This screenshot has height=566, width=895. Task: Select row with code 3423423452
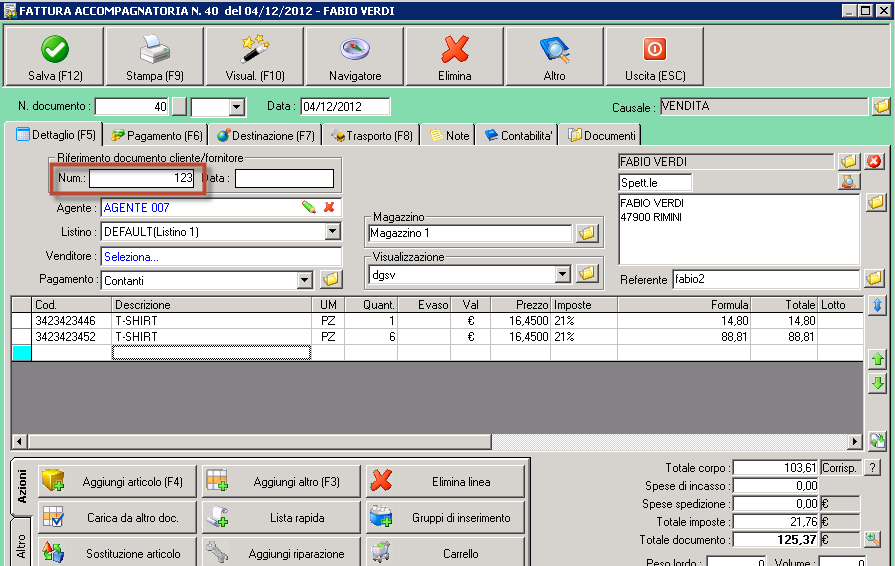click(437, 337)
